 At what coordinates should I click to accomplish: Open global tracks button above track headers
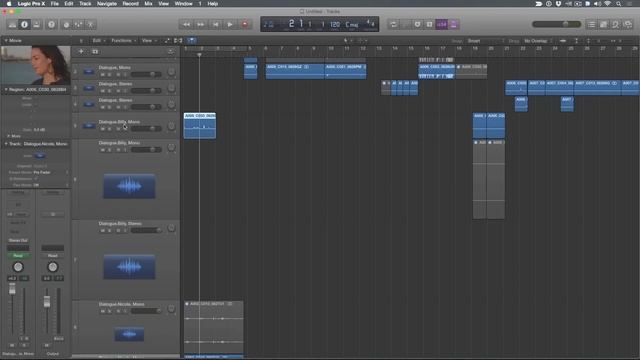(171, 51)
